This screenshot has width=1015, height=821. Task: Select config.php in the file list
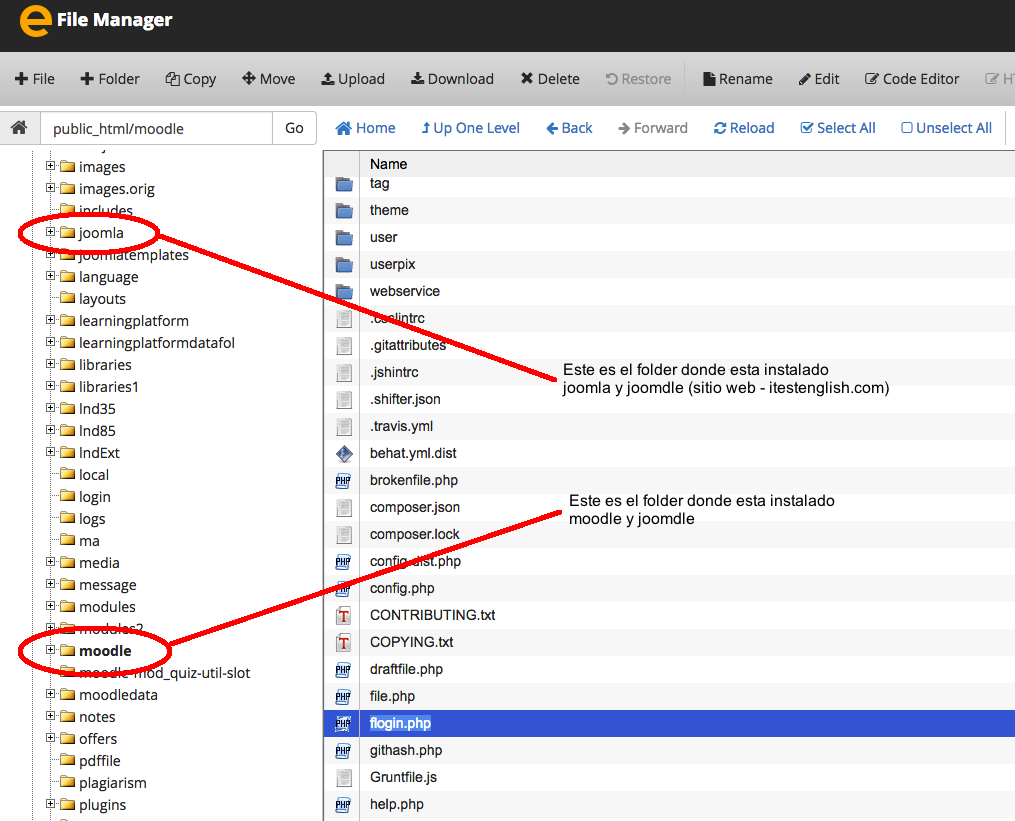click(402, 588)
